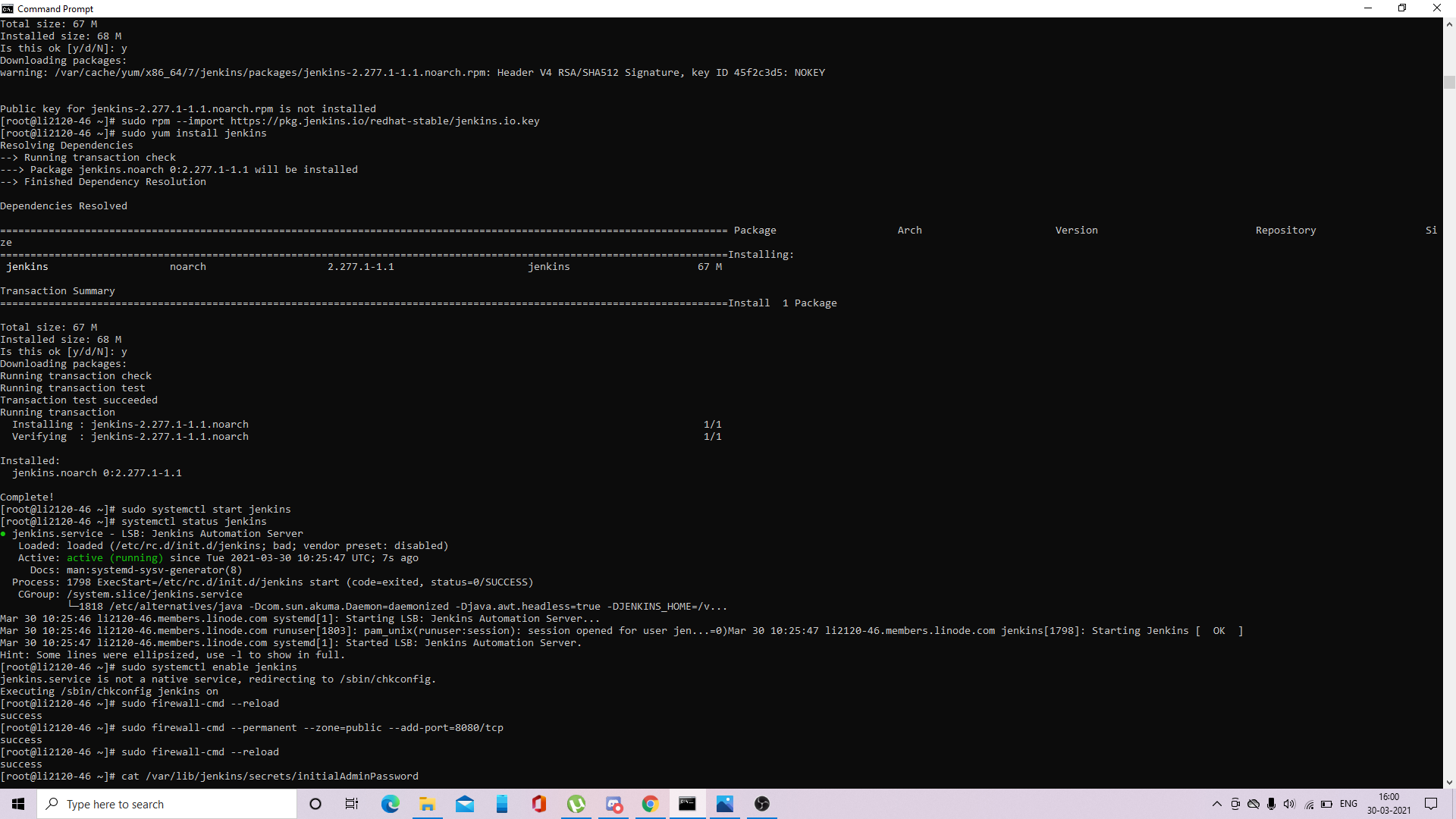
Task: Open the Office app icon
Action: pyautogui.click(x=539, y=804)
